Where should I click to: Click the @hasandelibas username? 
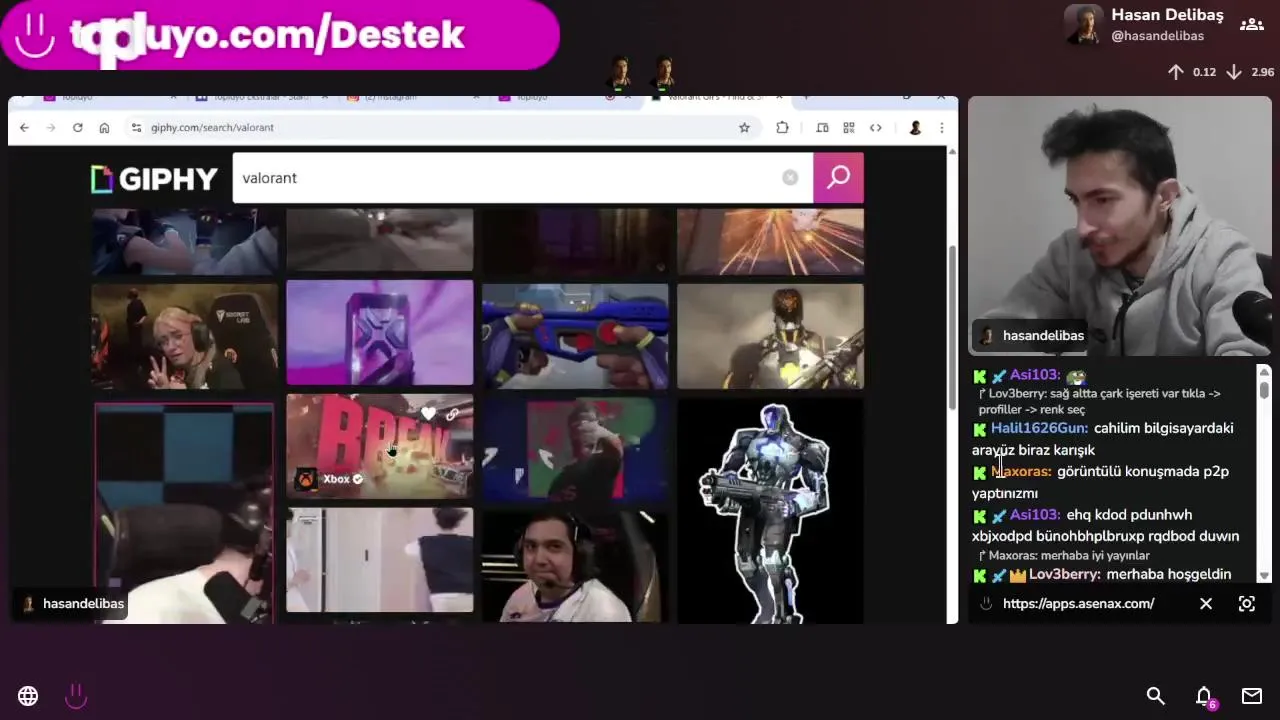pyautogui.click(x=1158, y=36)
